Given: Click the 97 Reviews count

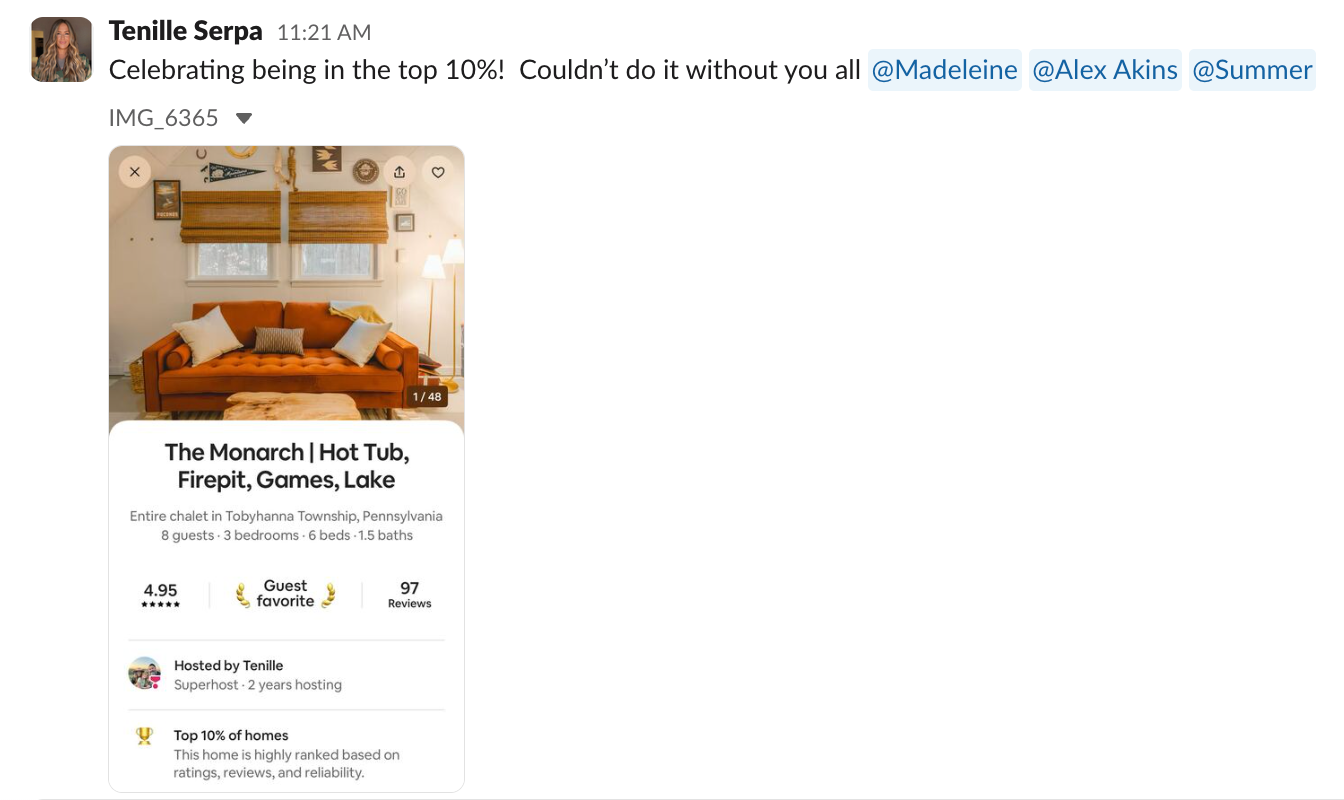Looking at the screenshot, I should [409, 594].
